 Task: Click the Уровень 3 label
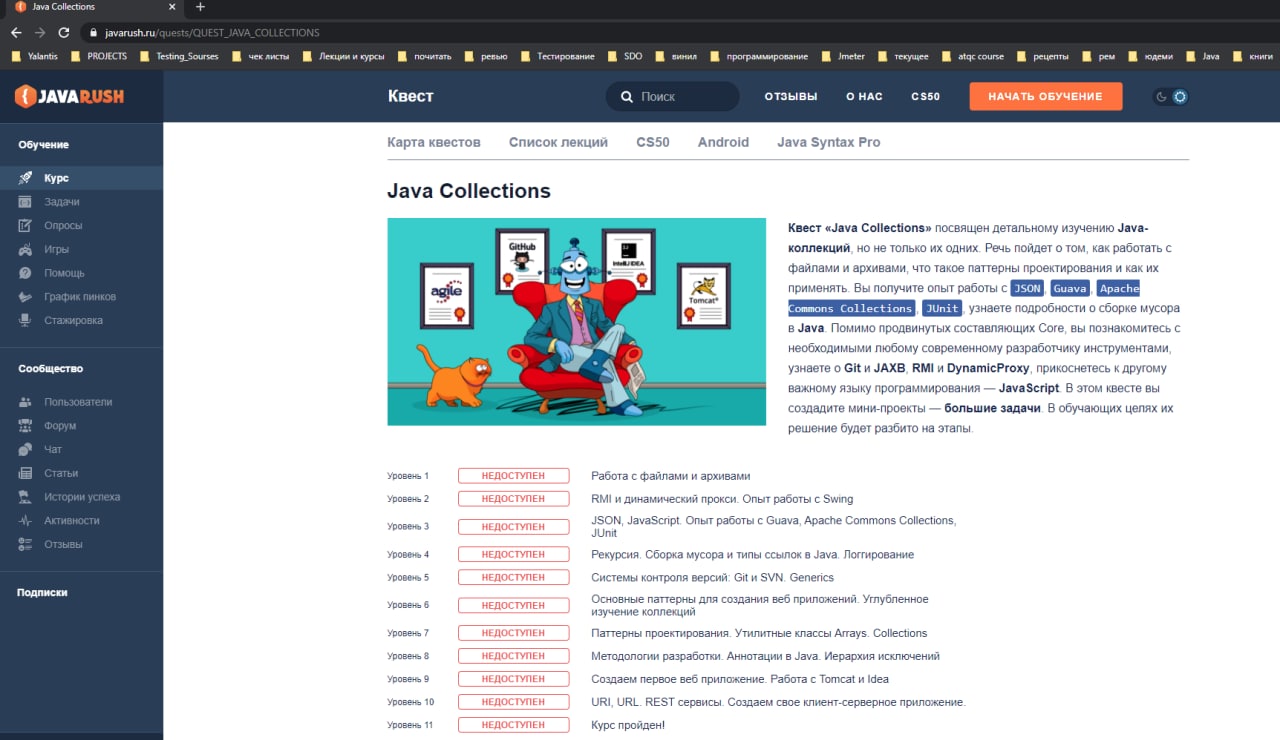408,526
